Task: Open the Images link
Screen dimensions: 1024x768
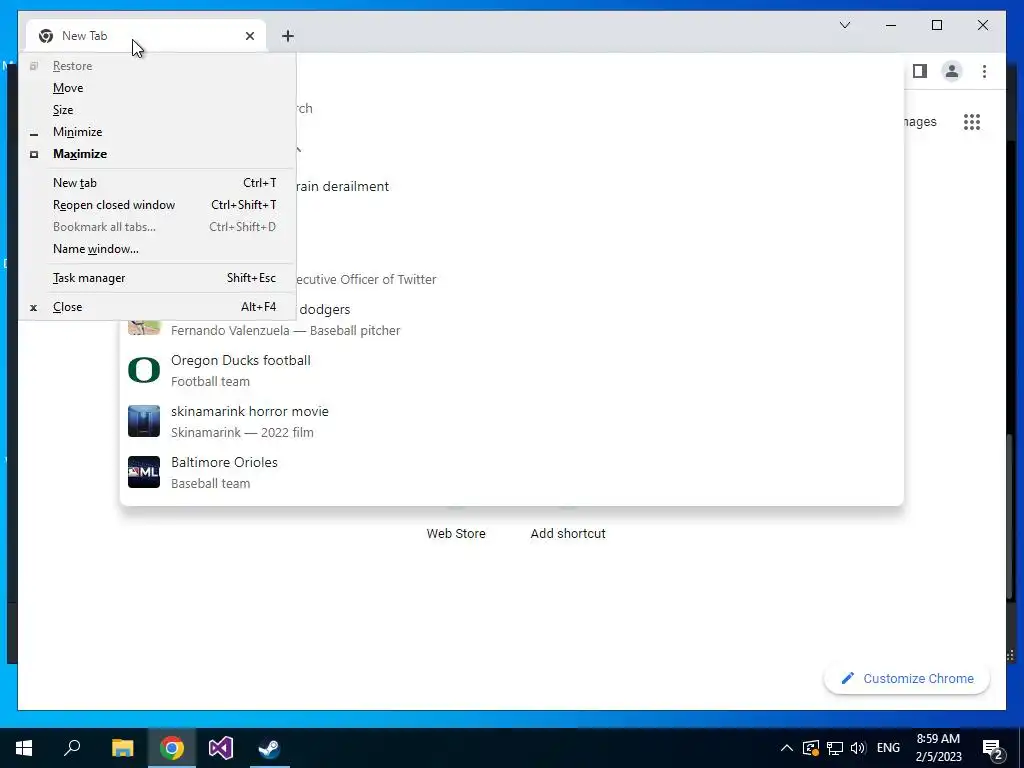Action: 920,121
